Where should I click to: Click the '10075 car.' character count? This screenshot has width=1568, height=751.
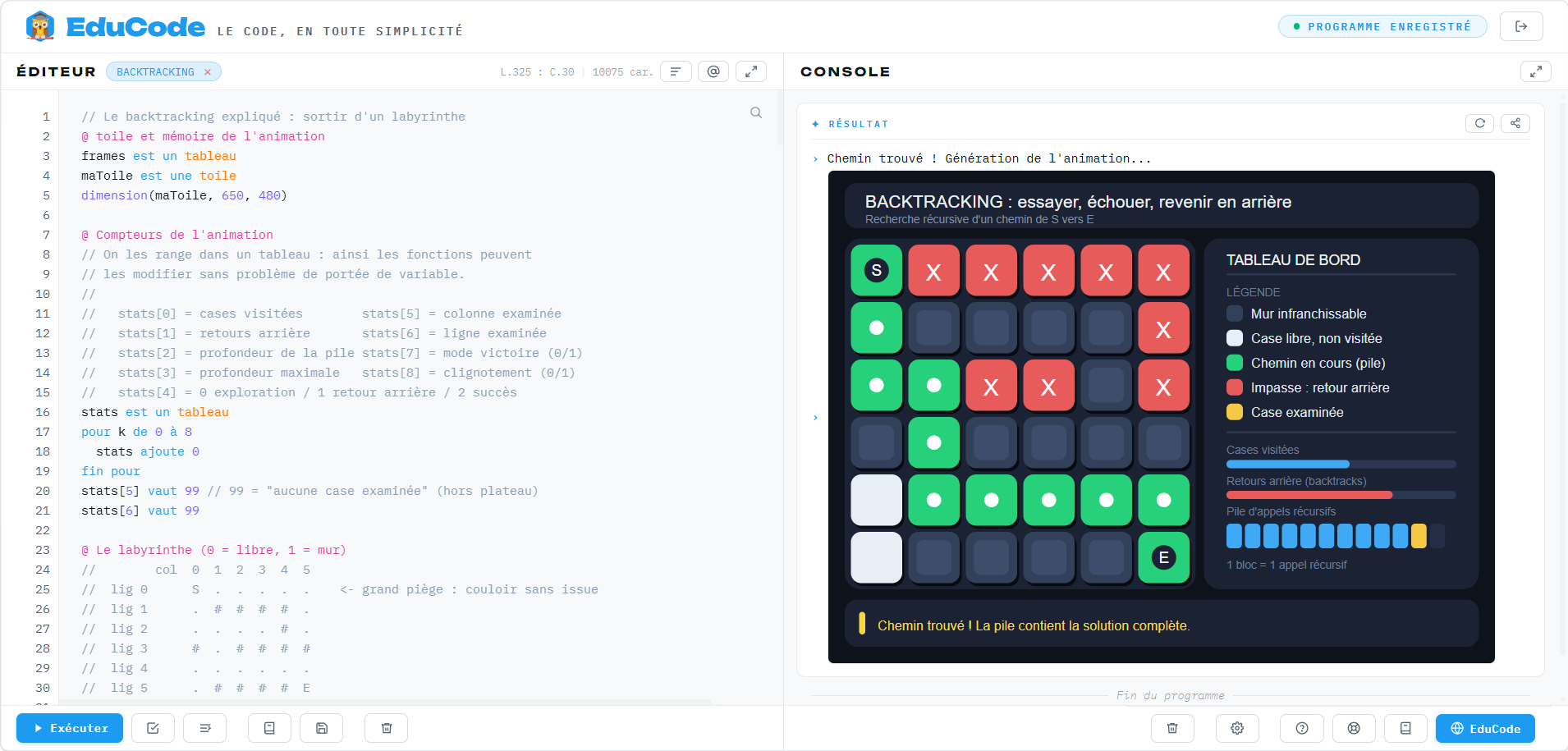(623, 72)
